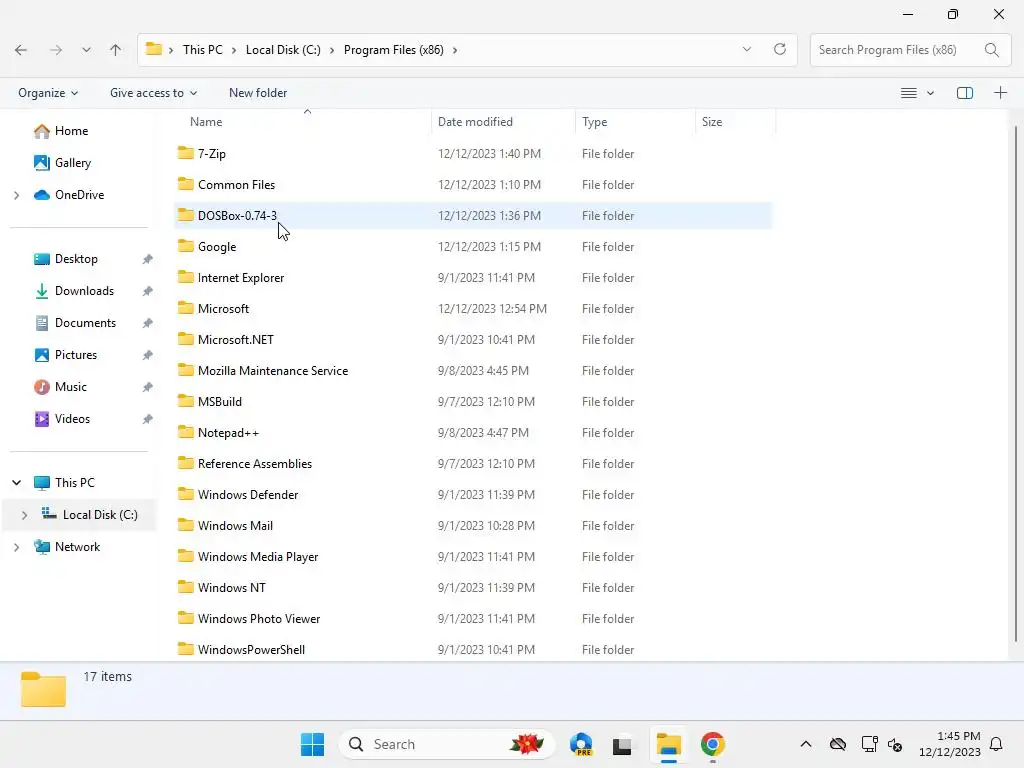Select OneDrive in sidebar
This screenshot has width=1024, height=768.
point(69,195)
